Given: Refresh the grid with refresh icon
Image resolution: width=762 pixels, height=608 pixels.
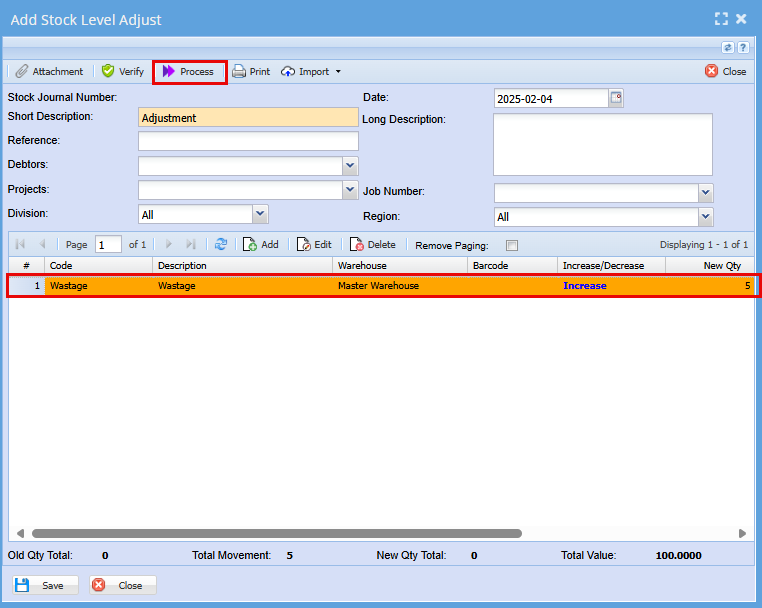Looking at the screenshot, I should coord(221,244).
